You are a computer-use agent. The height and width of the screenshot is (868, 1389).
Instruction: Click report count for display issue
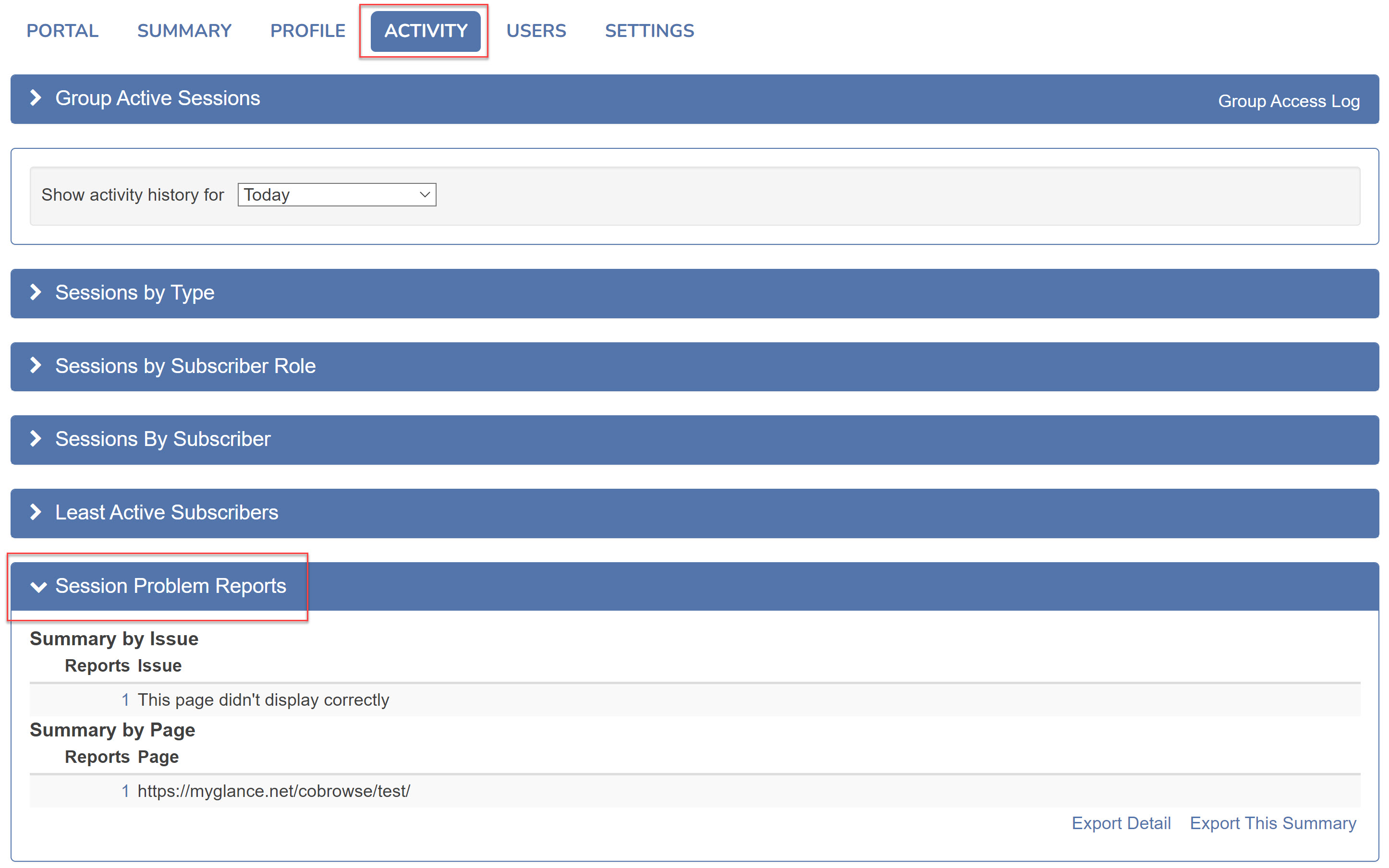(124, 700)
